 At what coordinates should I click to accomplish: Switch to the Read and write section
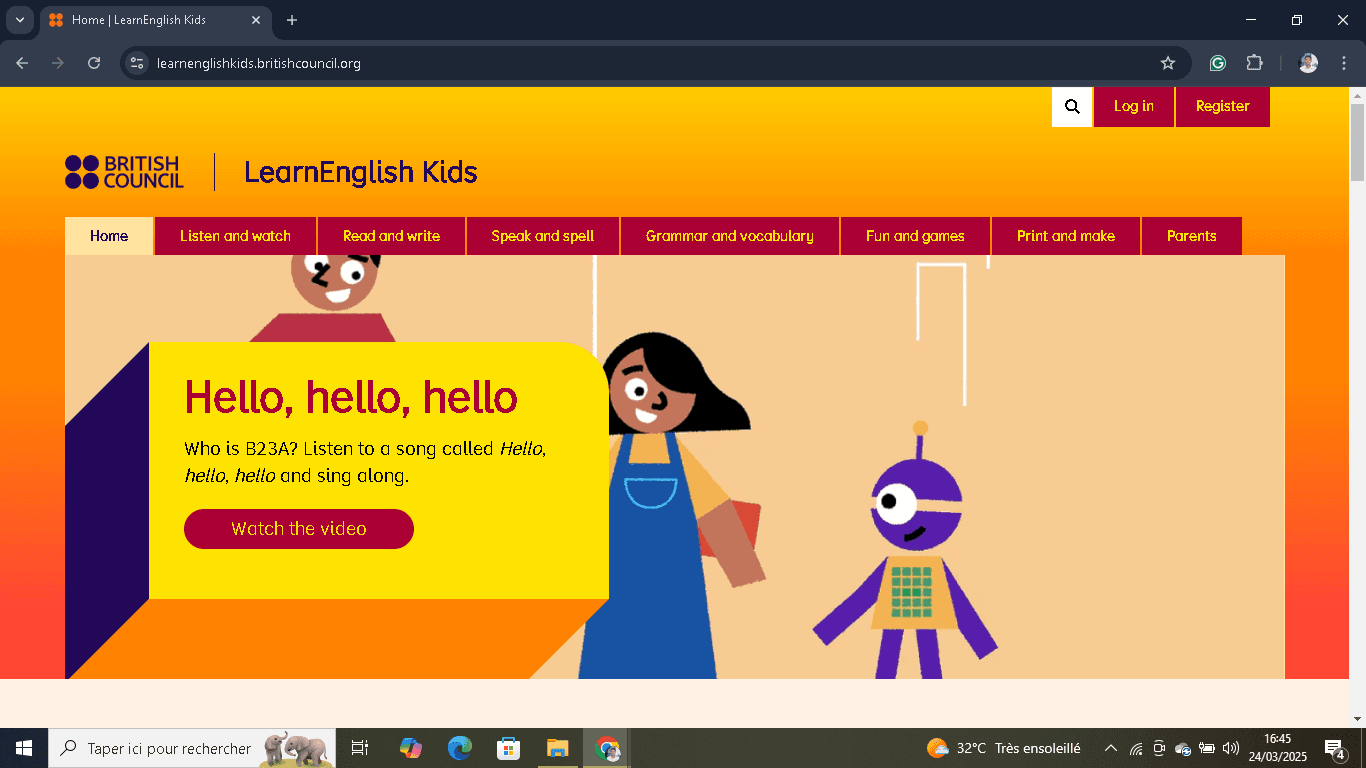point(391,236)
